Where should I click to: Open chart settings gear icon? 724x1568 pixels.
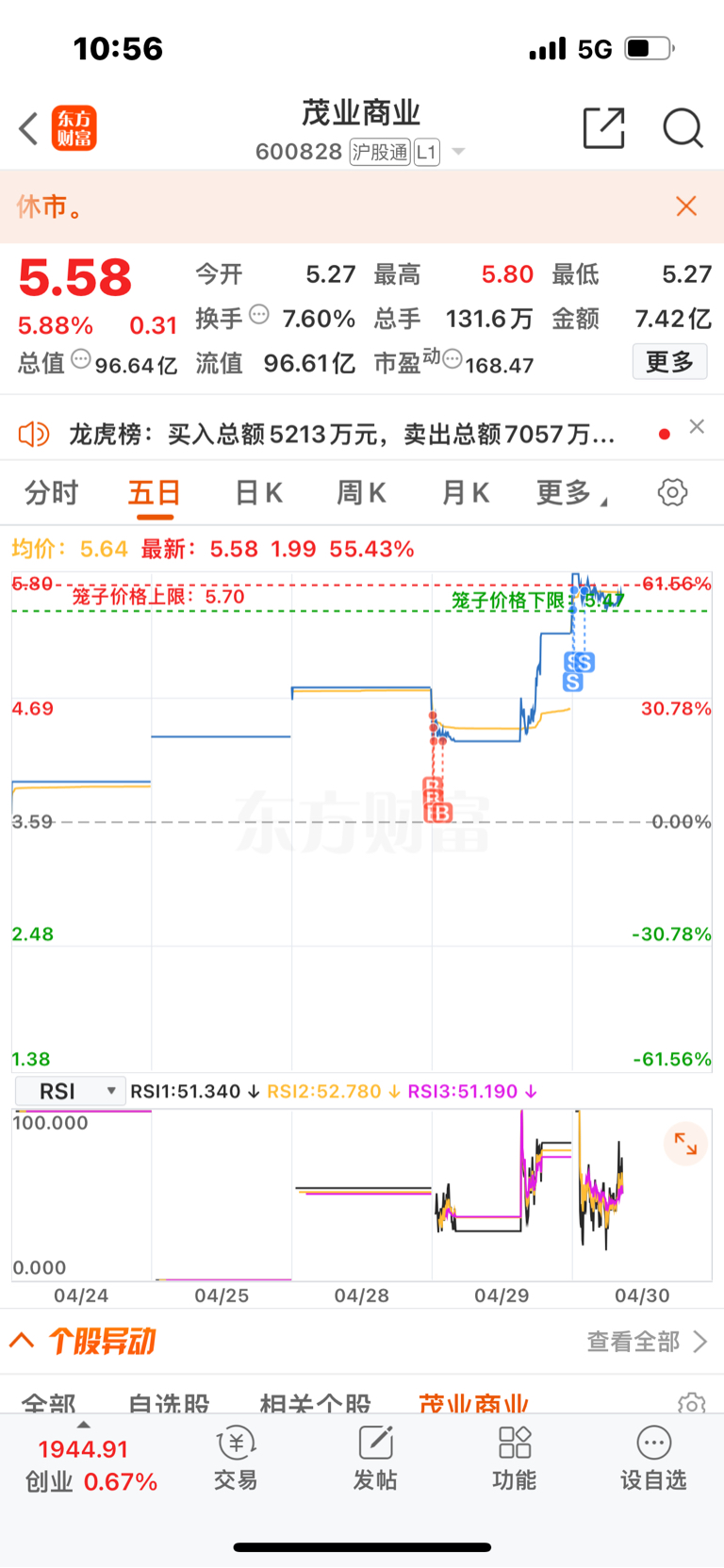coord(672,492)
